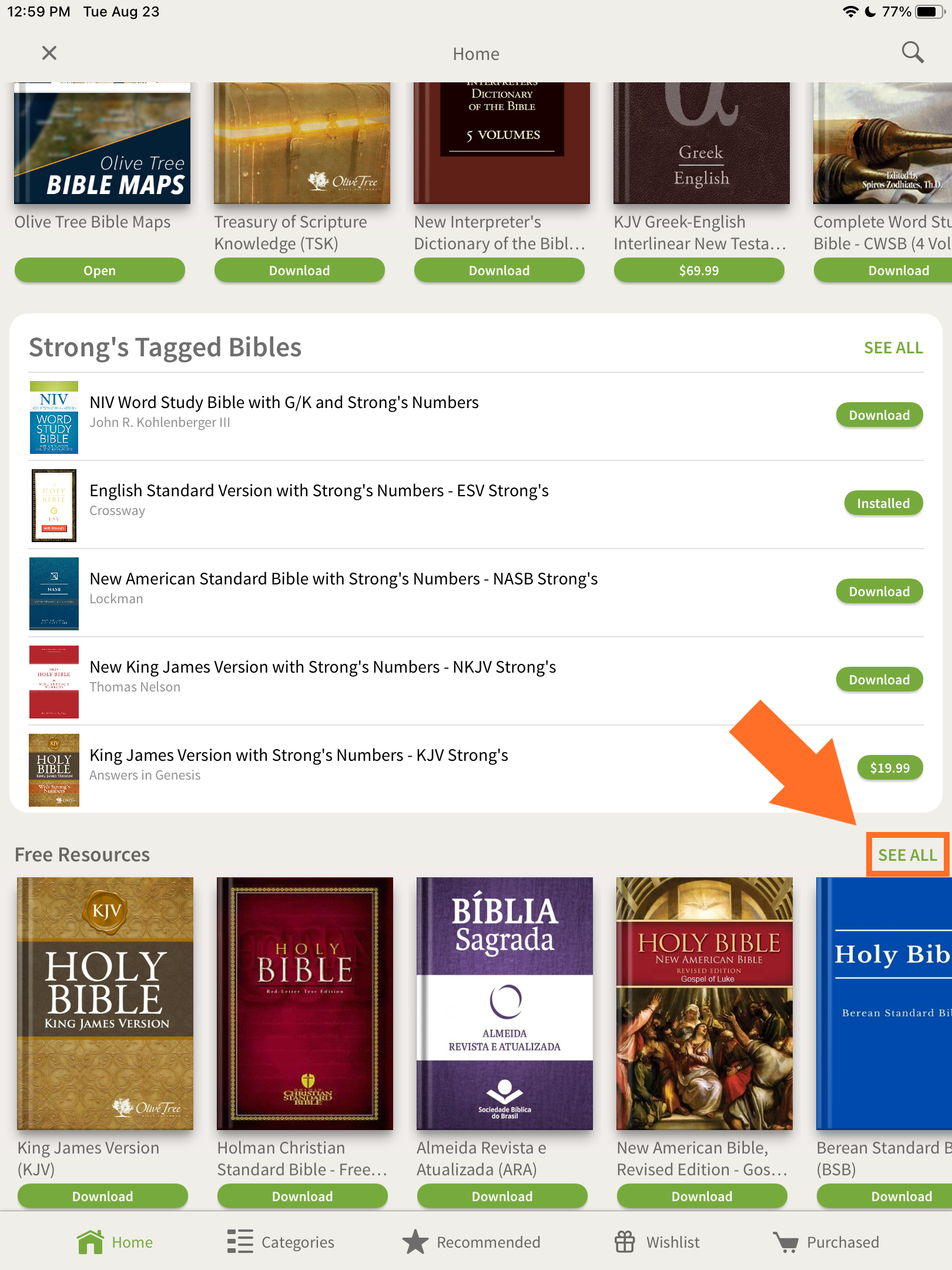Download Treasury of Scripture Knowledge

tap(300, 270)
